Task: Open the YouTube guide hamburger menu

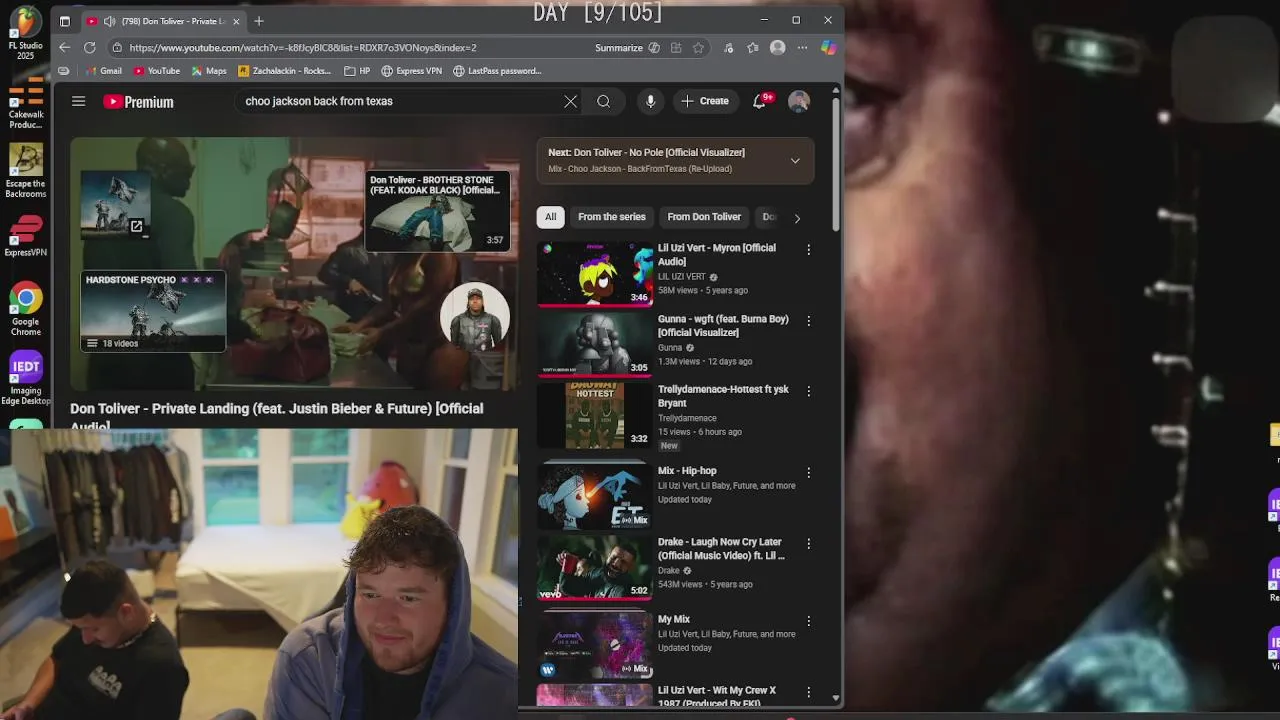Action: tap(79, 101)
